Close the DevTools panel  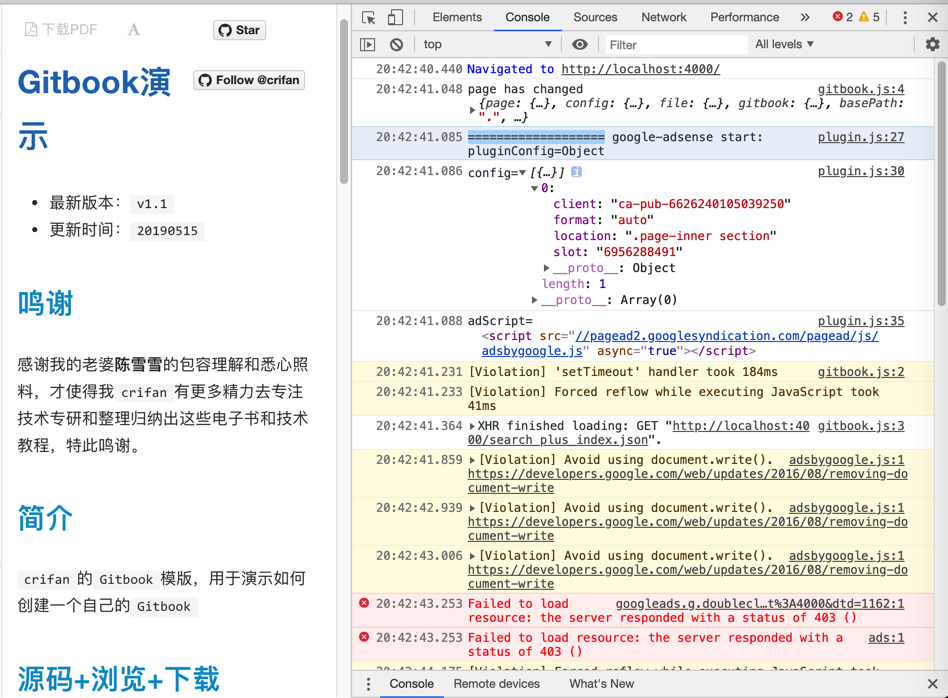coord(932,18)
